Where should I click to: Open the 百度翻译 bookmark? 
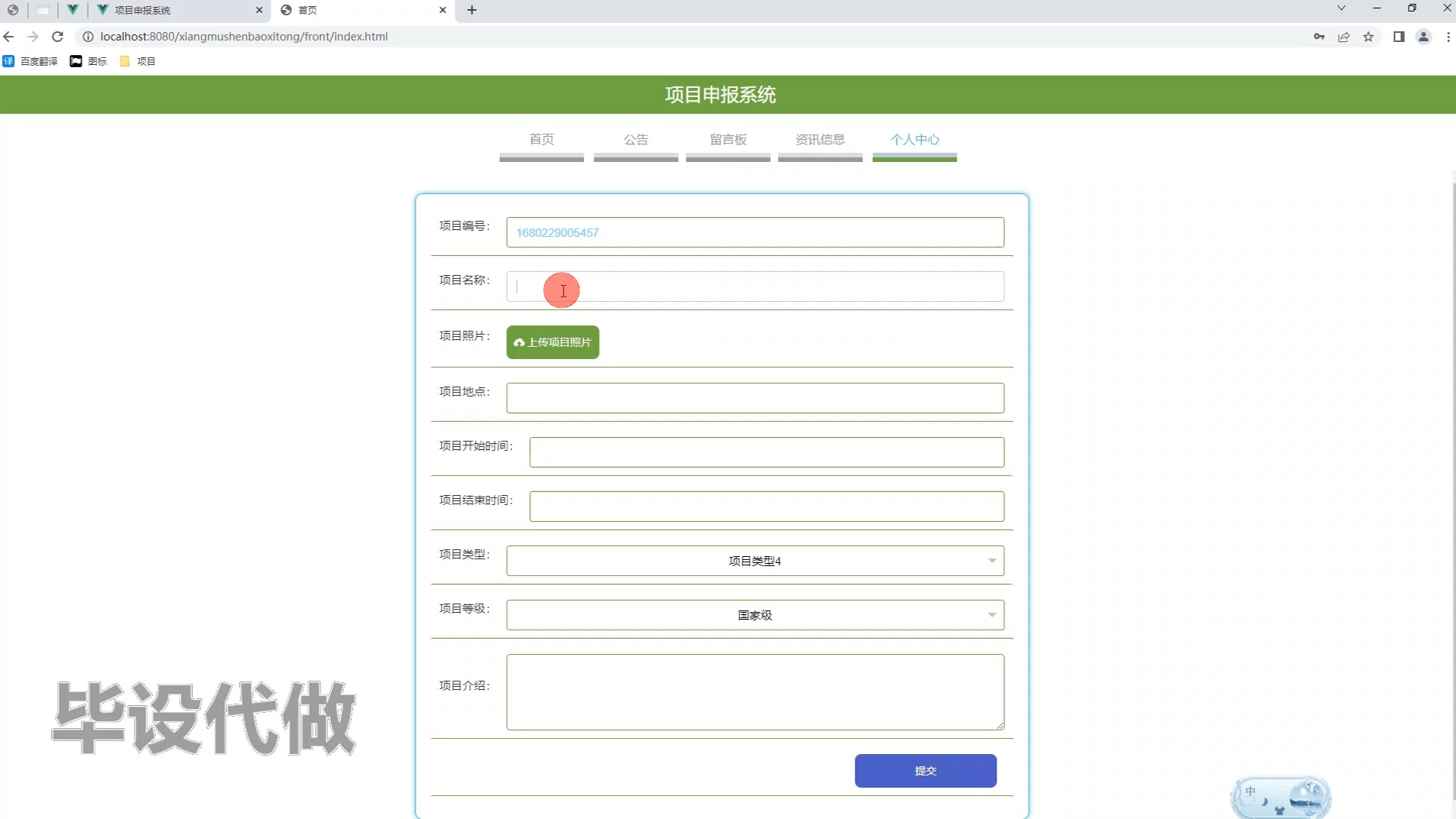point(31,61)
